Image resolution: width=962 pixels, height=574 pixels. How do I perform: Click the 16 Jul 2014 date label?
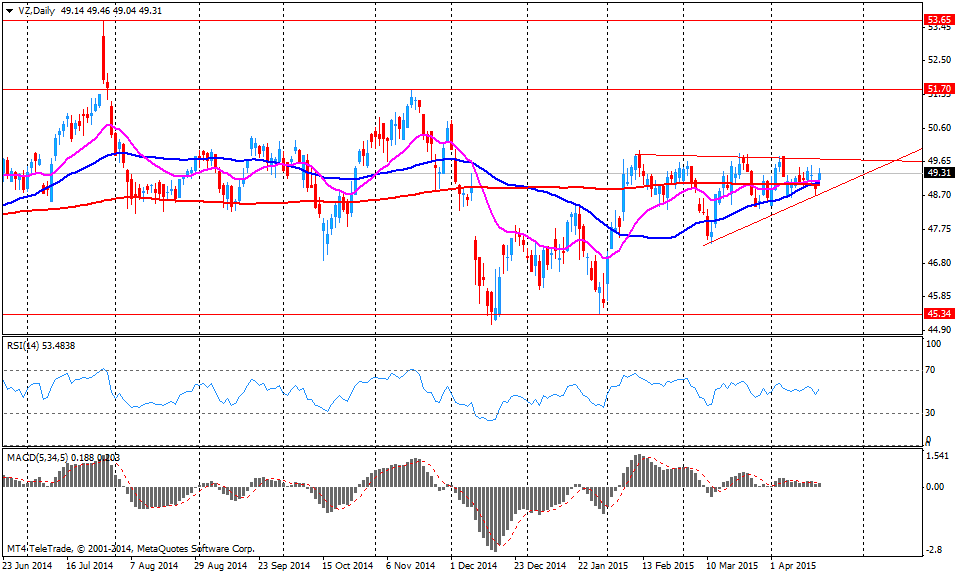(90, 565)
